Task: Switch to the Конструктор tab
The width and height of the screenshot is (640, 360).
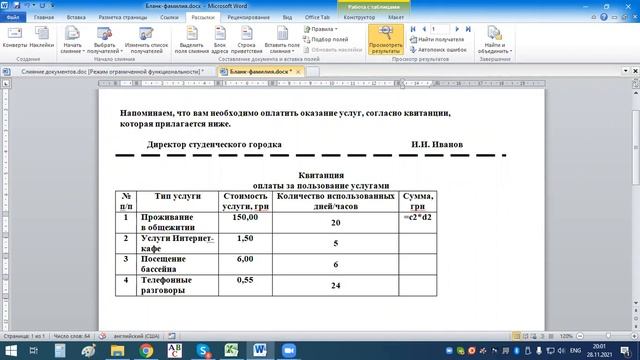Action: pyautogui.click(x=359, y=18)
